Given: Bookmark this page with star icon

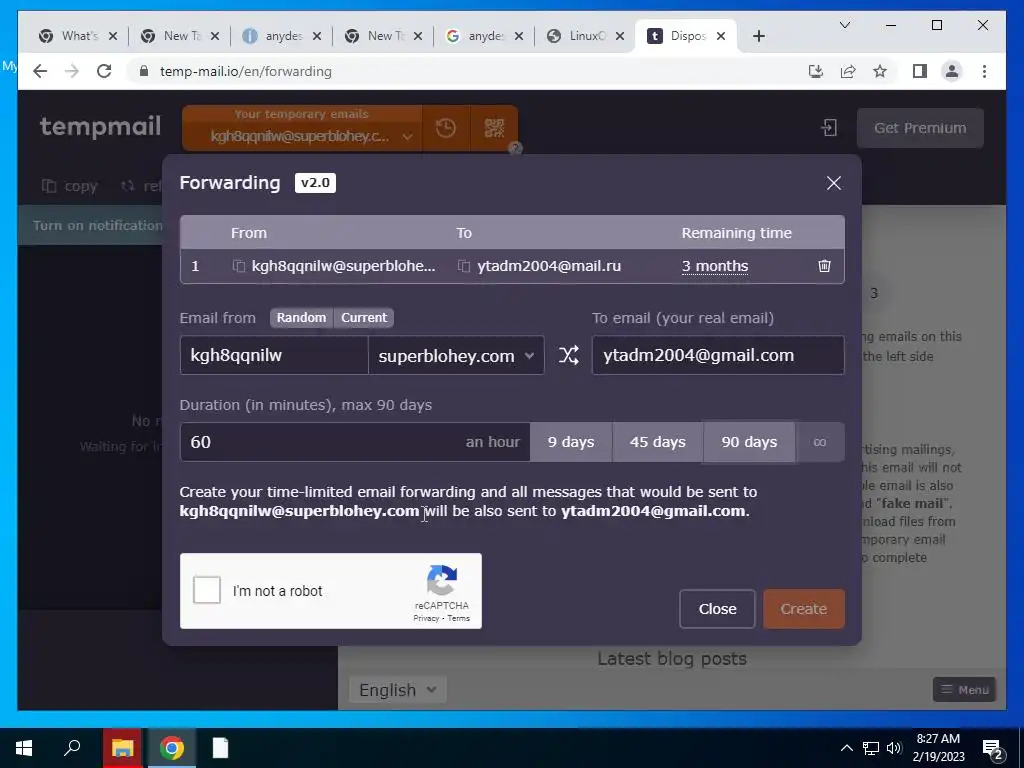Looking at the screenshot, I should [x=880, y=71].
